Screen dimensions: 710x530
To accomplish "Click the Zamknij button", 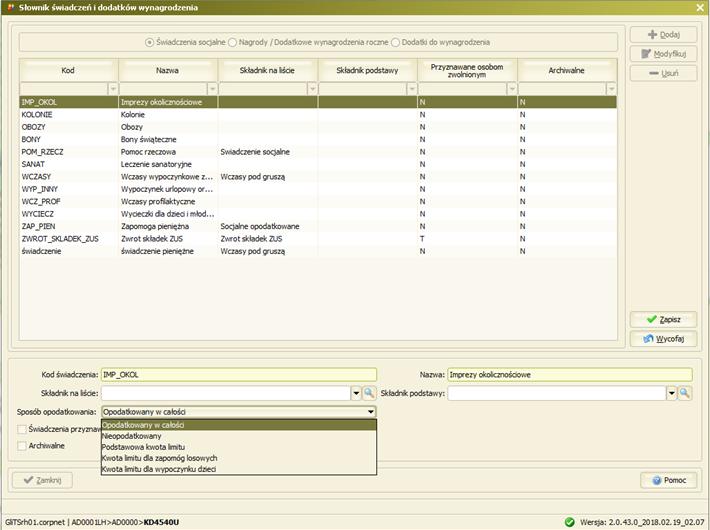I will point(43,480).
